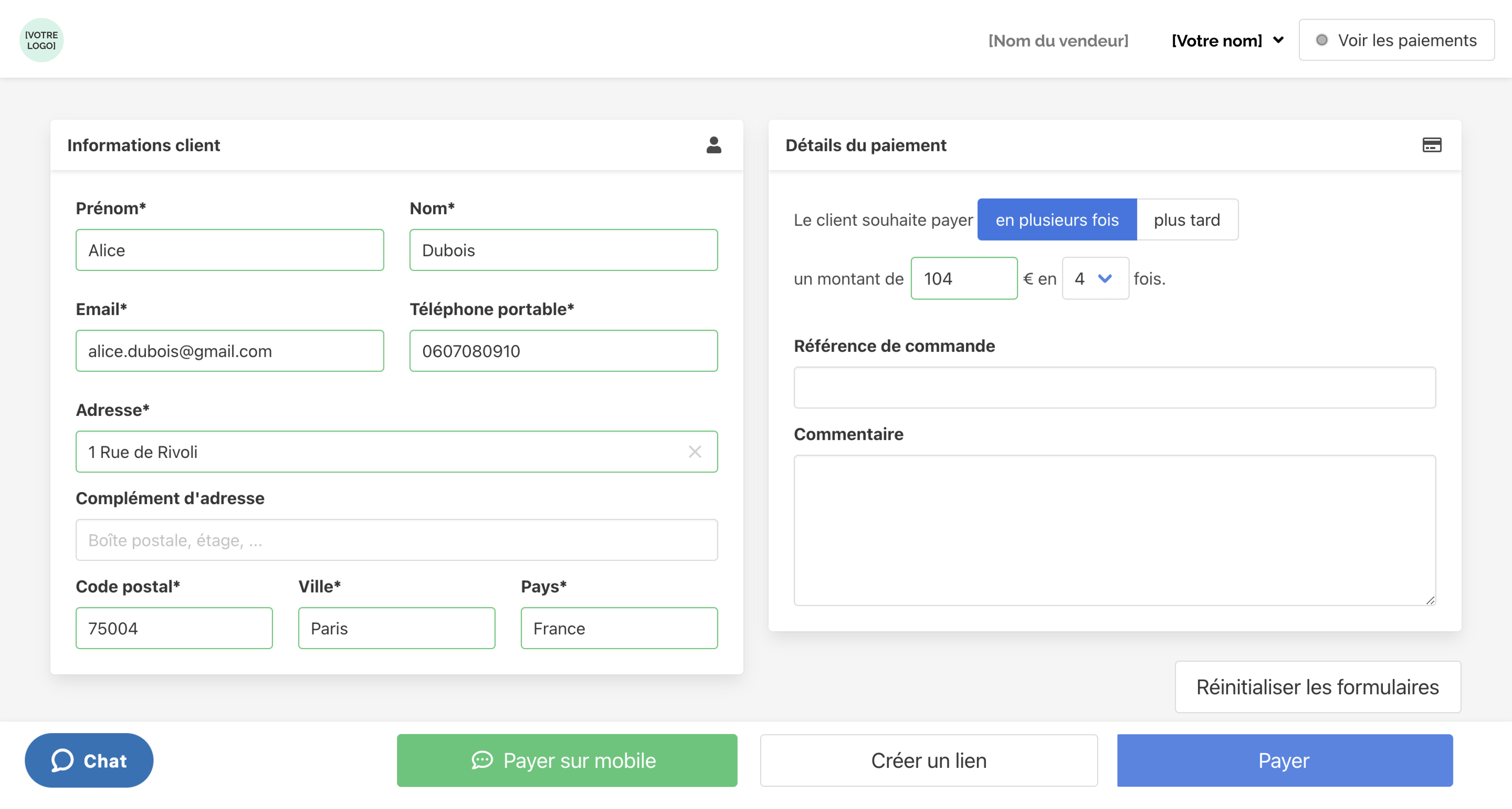This screenshot has height=809, width=1512.
Task: Click the Commentaire textarea resize handle
Action: tap(1430, 600)
